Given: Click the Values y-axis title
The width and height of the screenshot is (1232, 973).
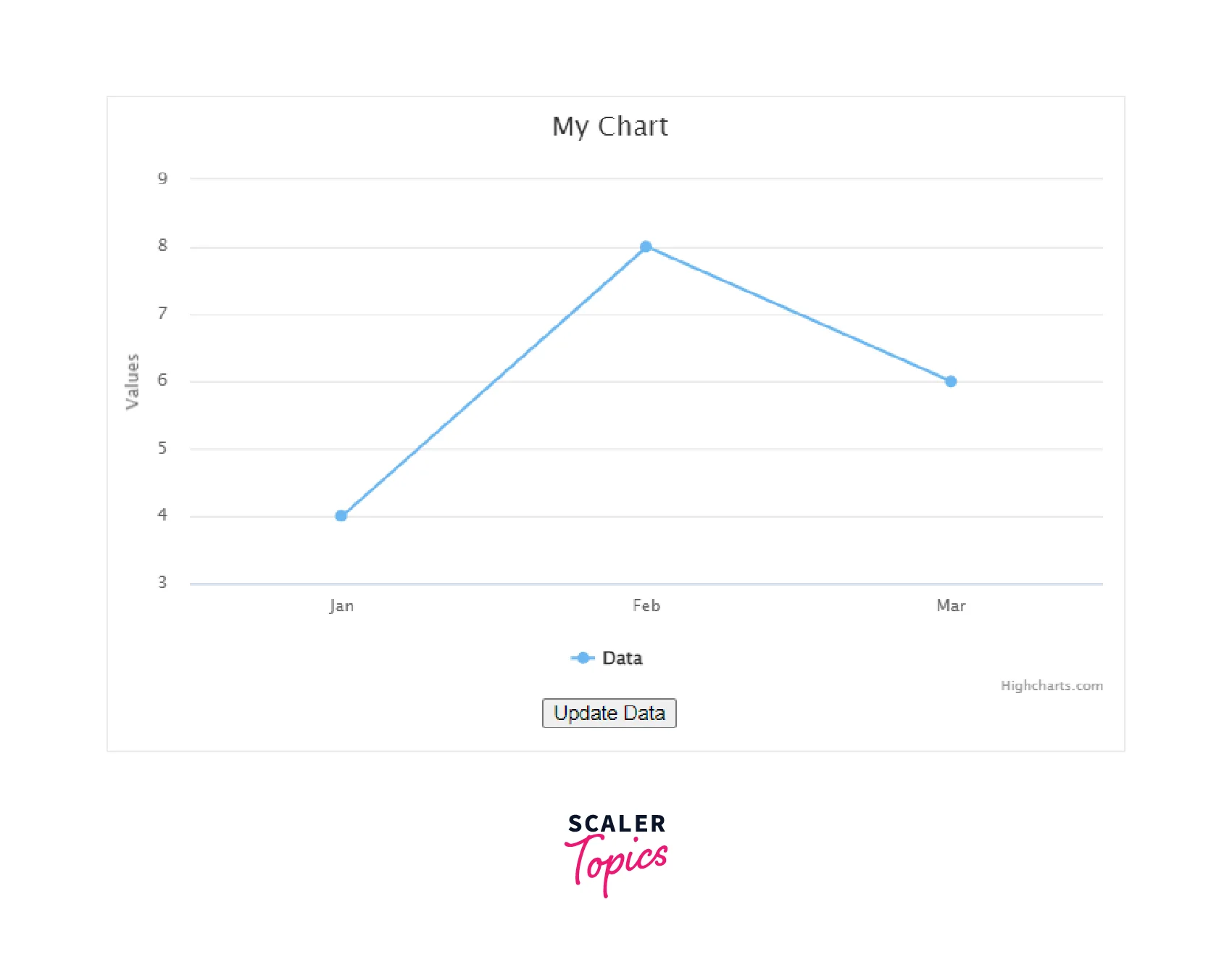Looking at the screenshot, I should click(x=132, y=381).
